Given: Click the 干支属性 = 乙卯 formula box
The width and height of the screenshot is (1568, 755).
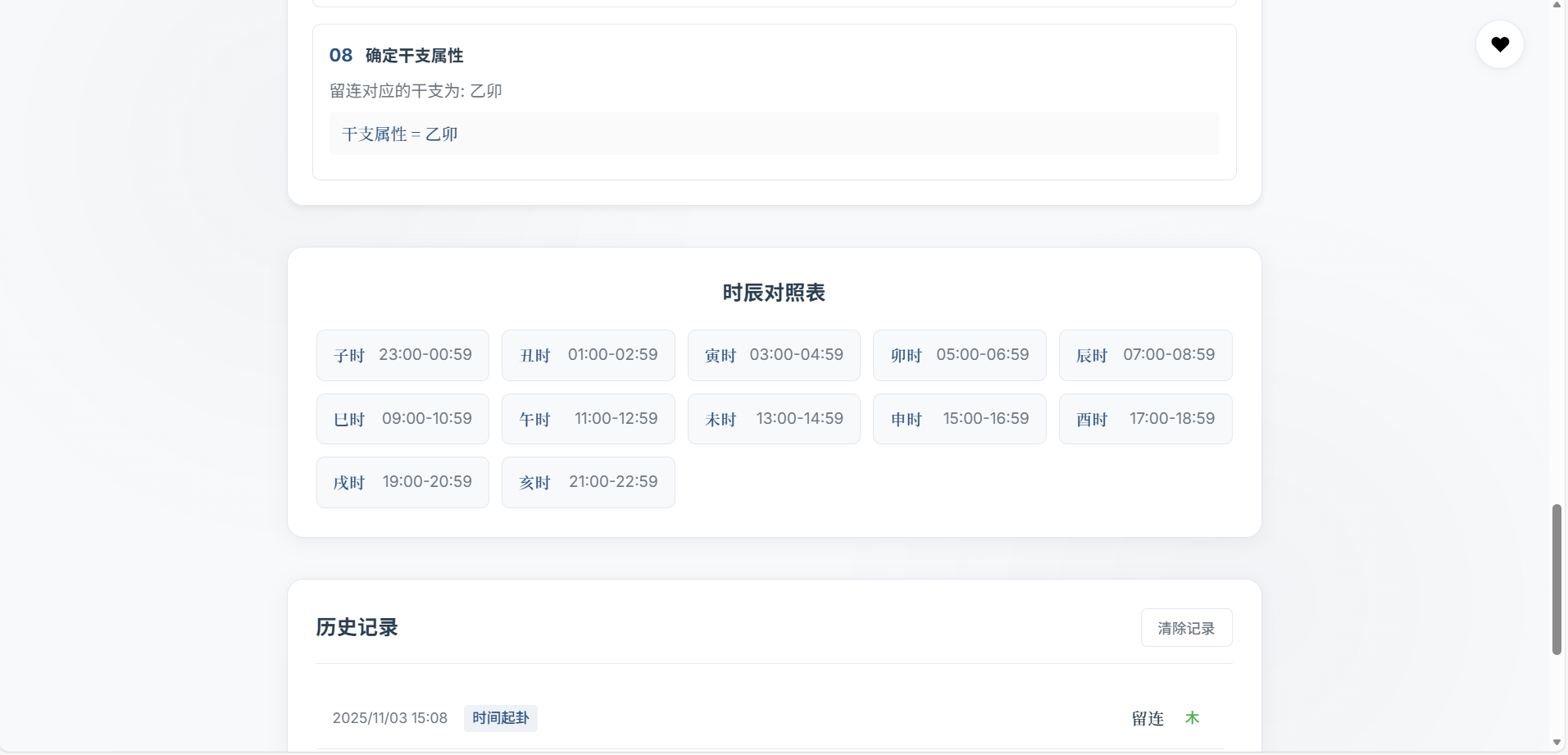Looking at the screenshot, I should pos(774,134).
